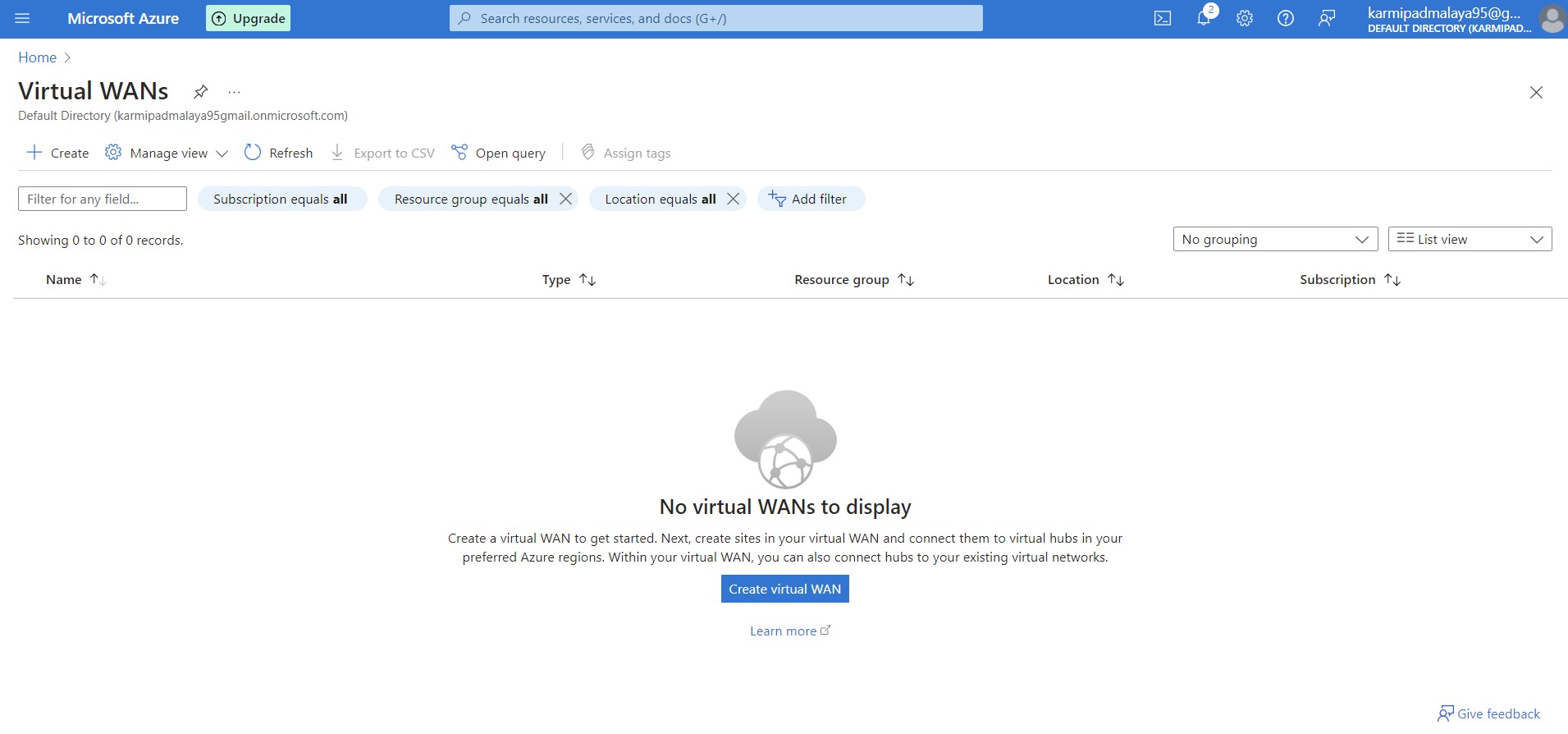Click Export to CSV
1568x734 pixels.
pos(382,153)
